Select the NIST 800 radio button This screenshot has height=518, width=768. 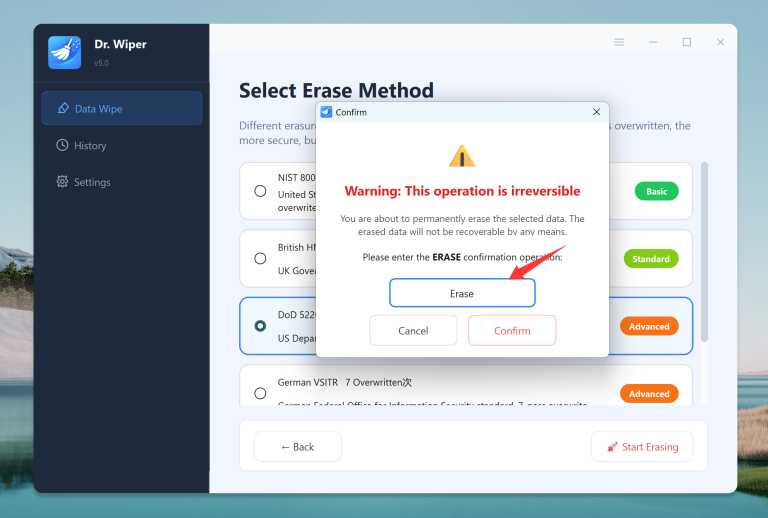pyautogui.click(x=260, y=191)
